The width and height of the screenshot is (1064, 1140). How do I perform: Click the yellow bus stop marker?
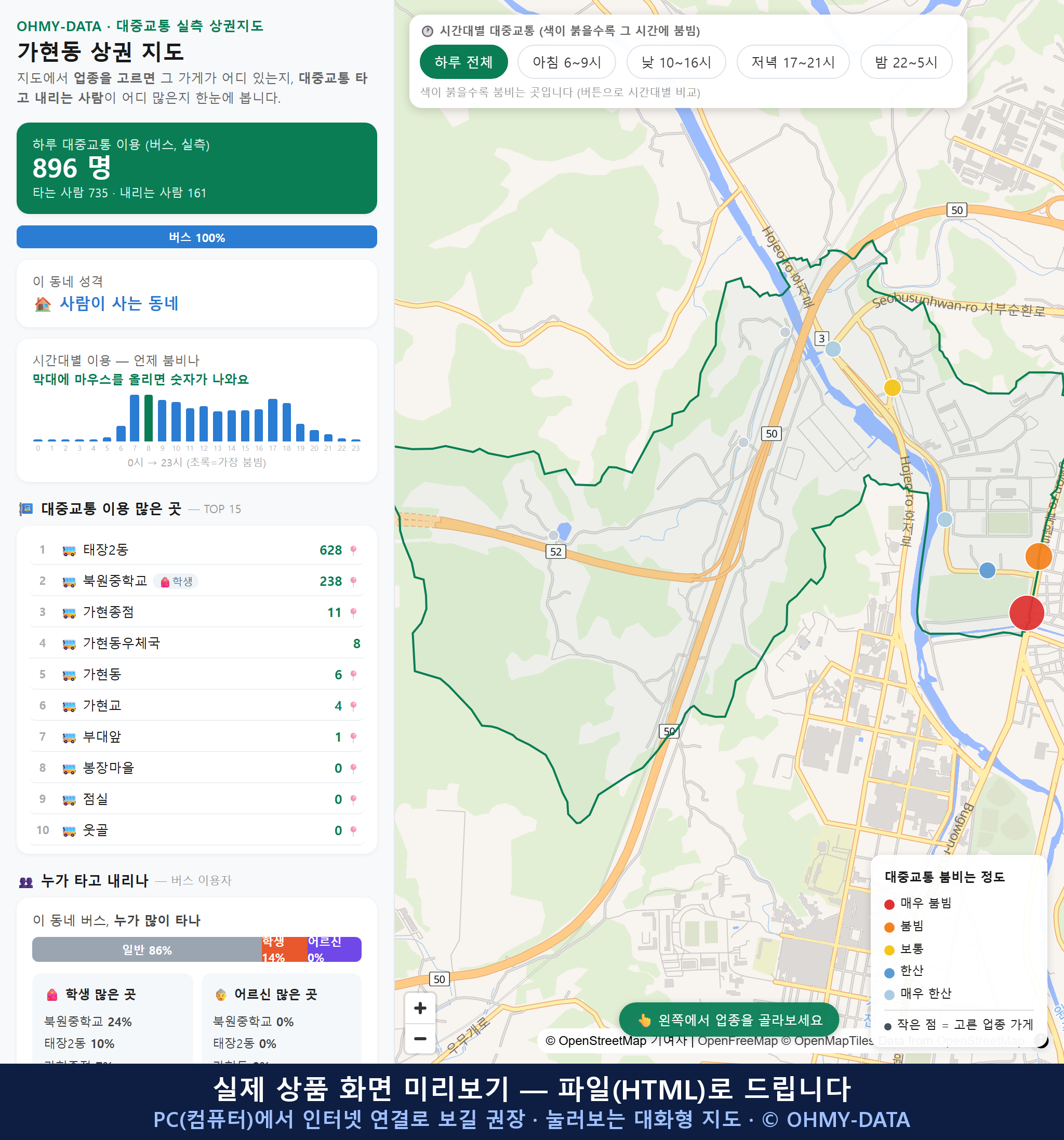pyautogui.click(x=892, y=387)
